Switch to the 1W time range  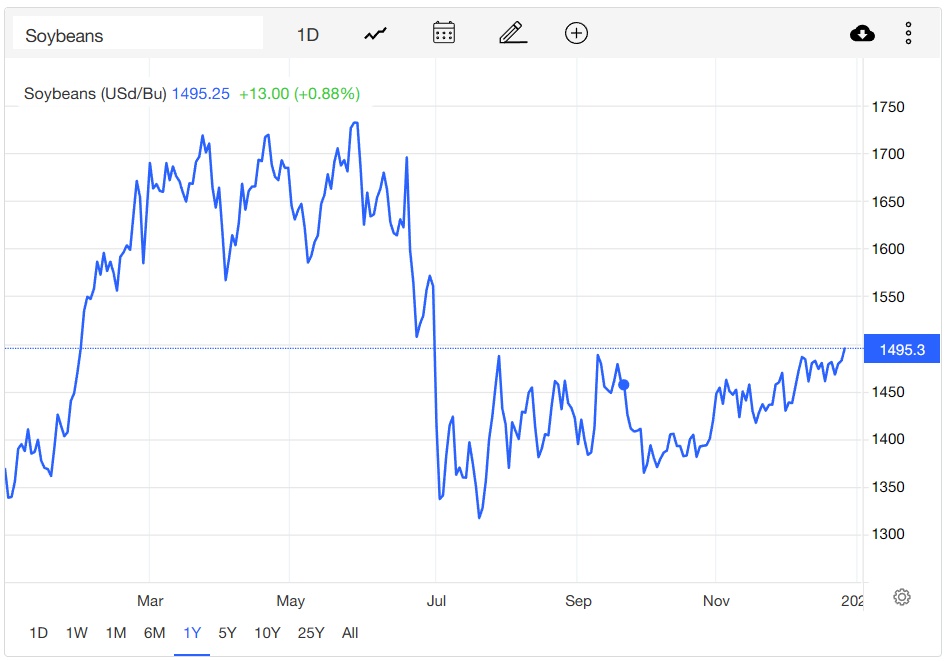coord(77,632)
